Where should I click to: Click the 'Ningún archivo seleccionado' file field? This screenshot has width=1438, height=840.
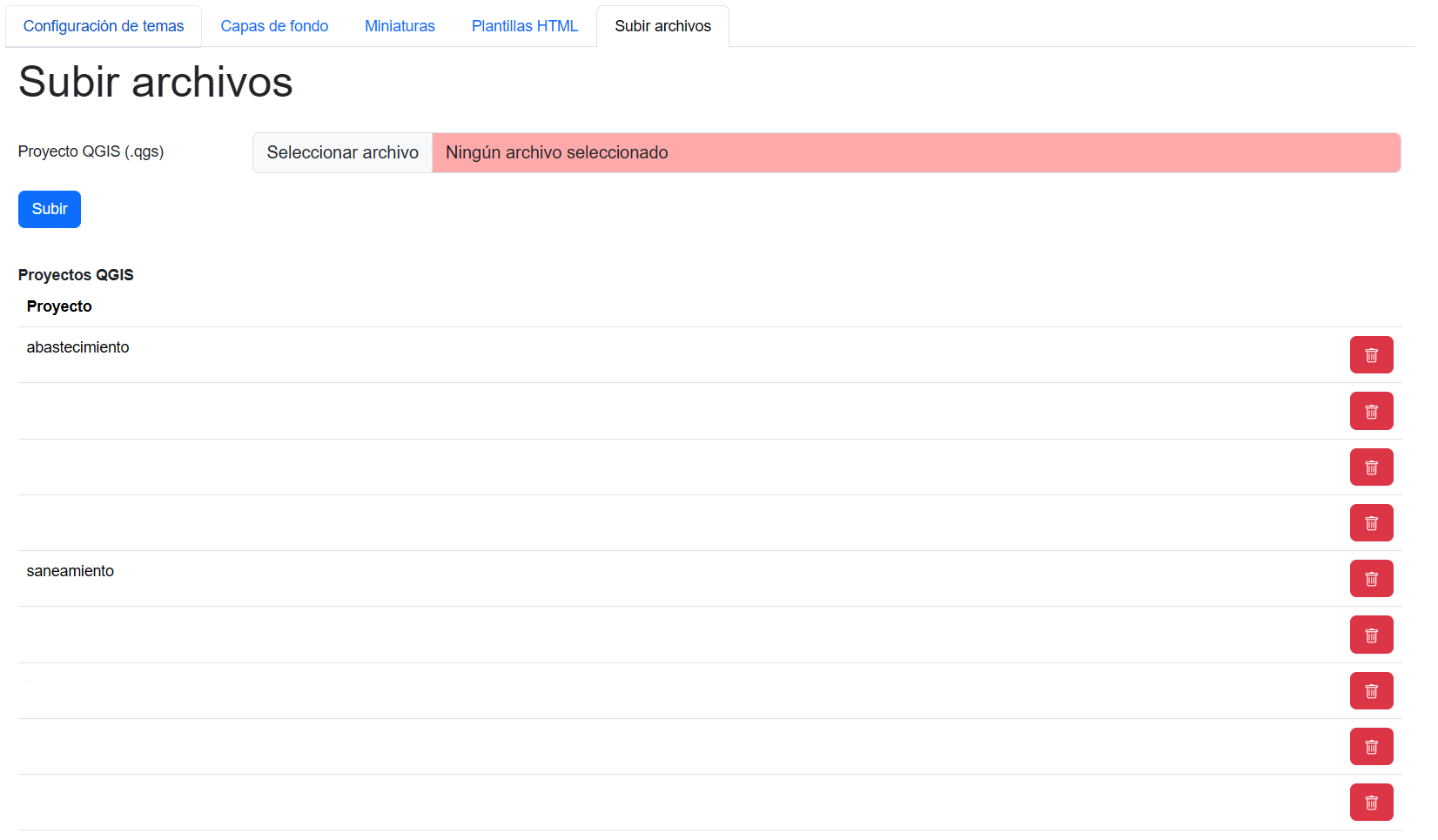(x=914, y=153)
